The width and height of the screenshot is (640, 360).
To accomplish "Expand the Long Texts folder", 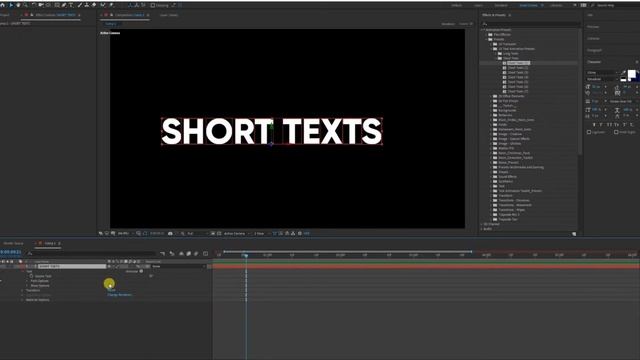I will (496, 53).
